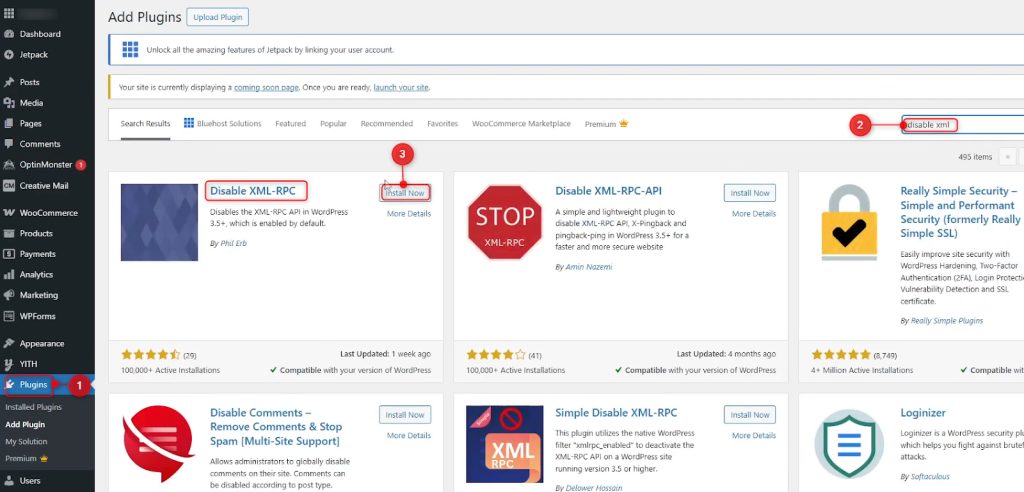Install the Disable Comments plugin
Image resolution: width=1024 pixels, height=492 pixels.
click(x=405, y=415)
